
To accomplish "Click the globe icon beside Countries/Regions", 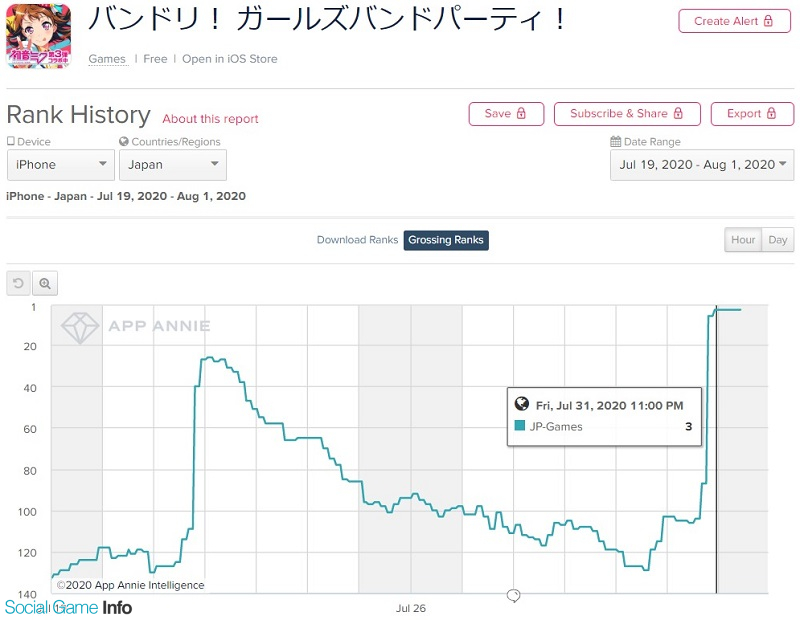I will pos(124,142).
